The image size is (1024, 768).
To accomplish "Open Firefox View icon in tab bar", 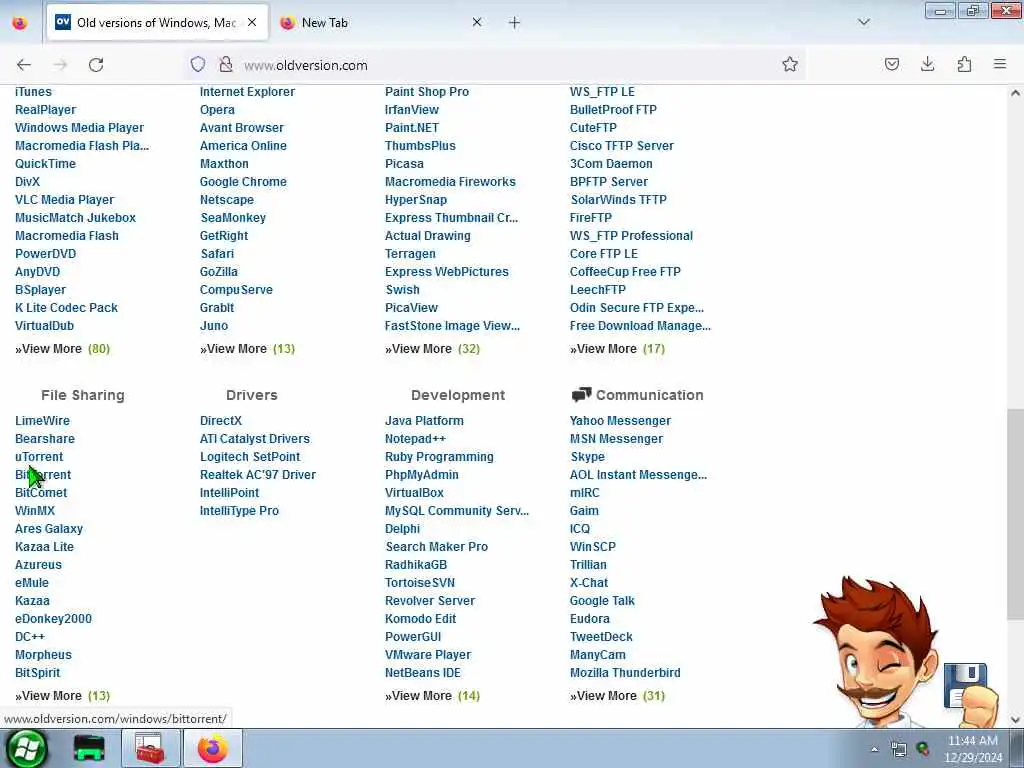I will pyautogui.click(x=20, y=23).
